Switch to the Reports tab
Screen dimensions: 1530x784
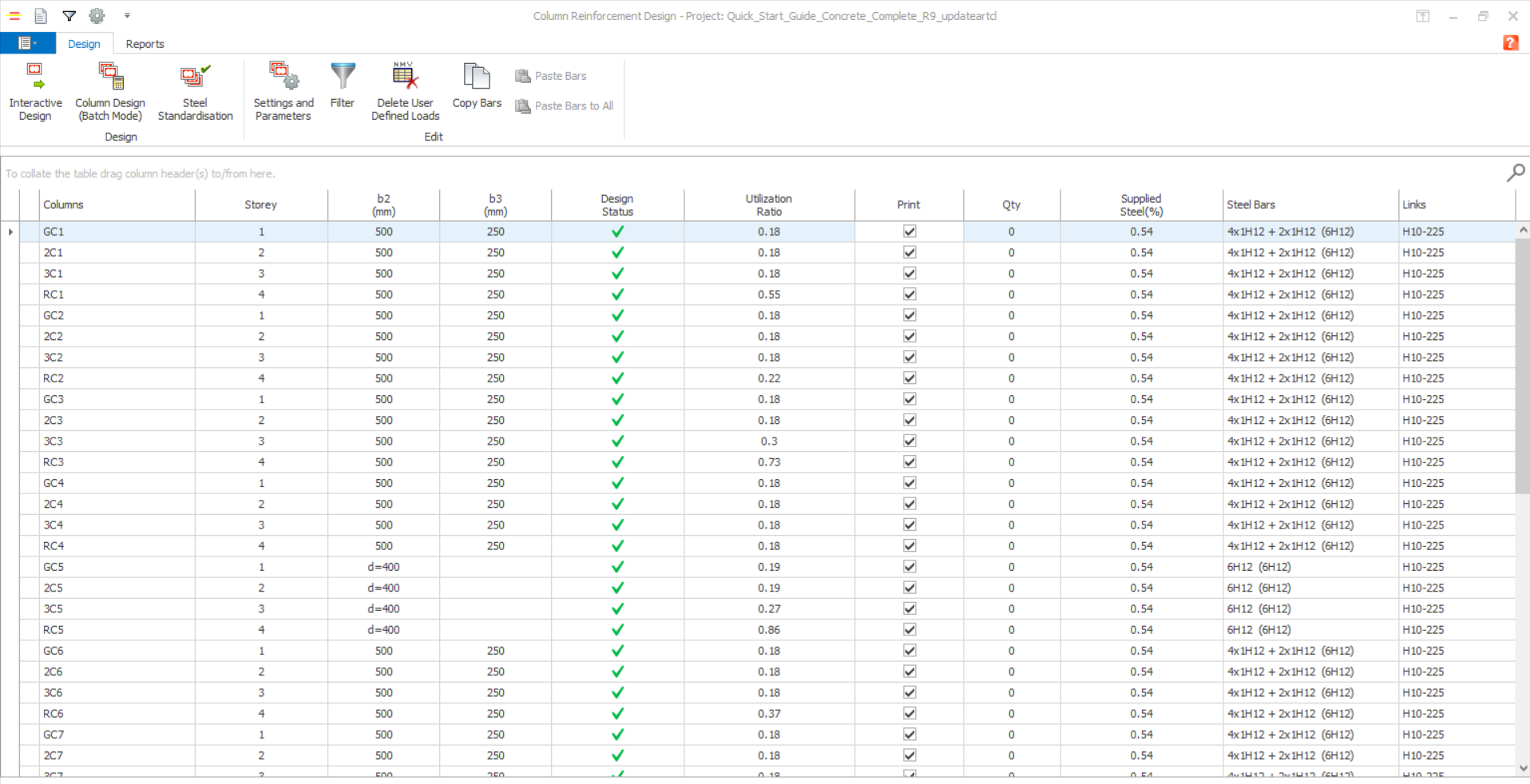coord(145,44)
